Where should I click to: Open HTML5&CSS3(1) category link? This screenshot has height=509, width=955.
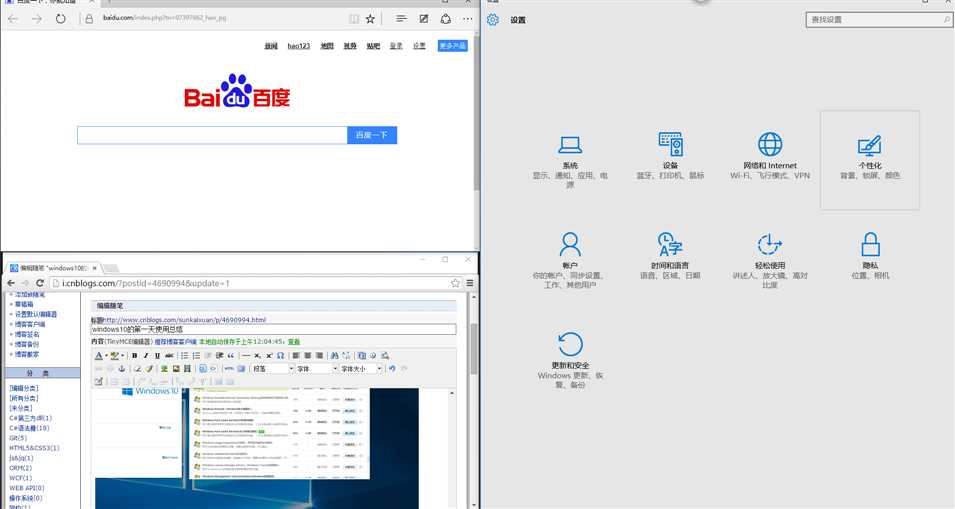(34, 448)
